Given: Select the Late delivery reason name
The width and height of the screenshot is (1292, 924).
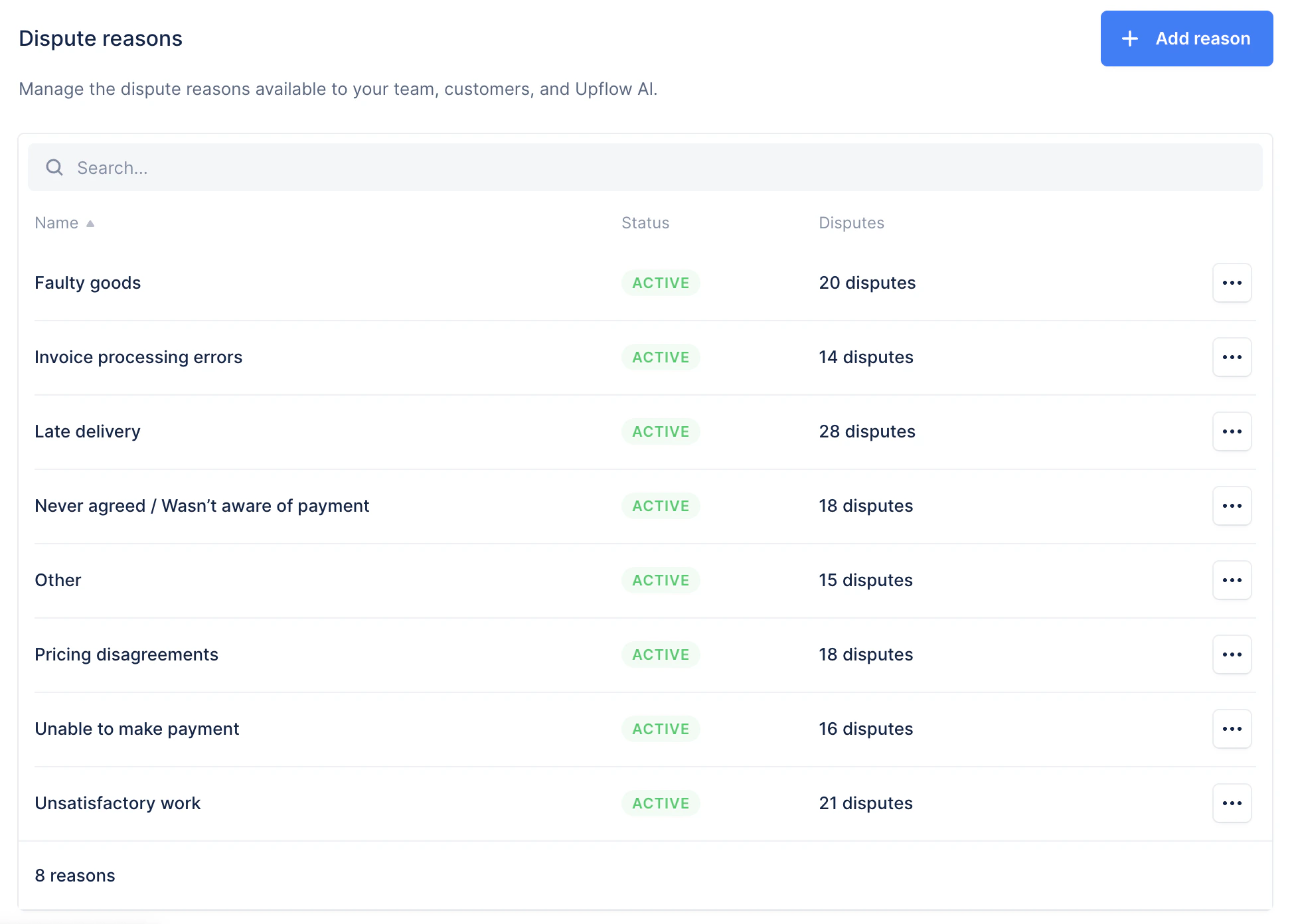Looking at the screenshot, I should (88, 431).
